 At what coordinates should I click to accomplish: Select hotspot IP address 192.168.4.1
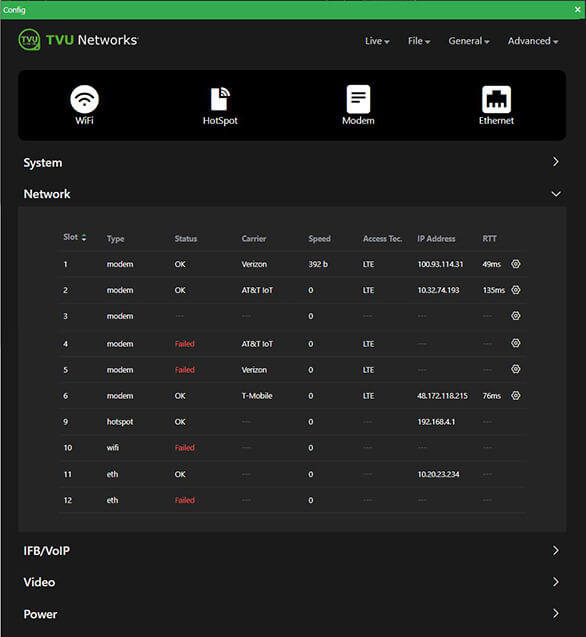tap(436, 422)
